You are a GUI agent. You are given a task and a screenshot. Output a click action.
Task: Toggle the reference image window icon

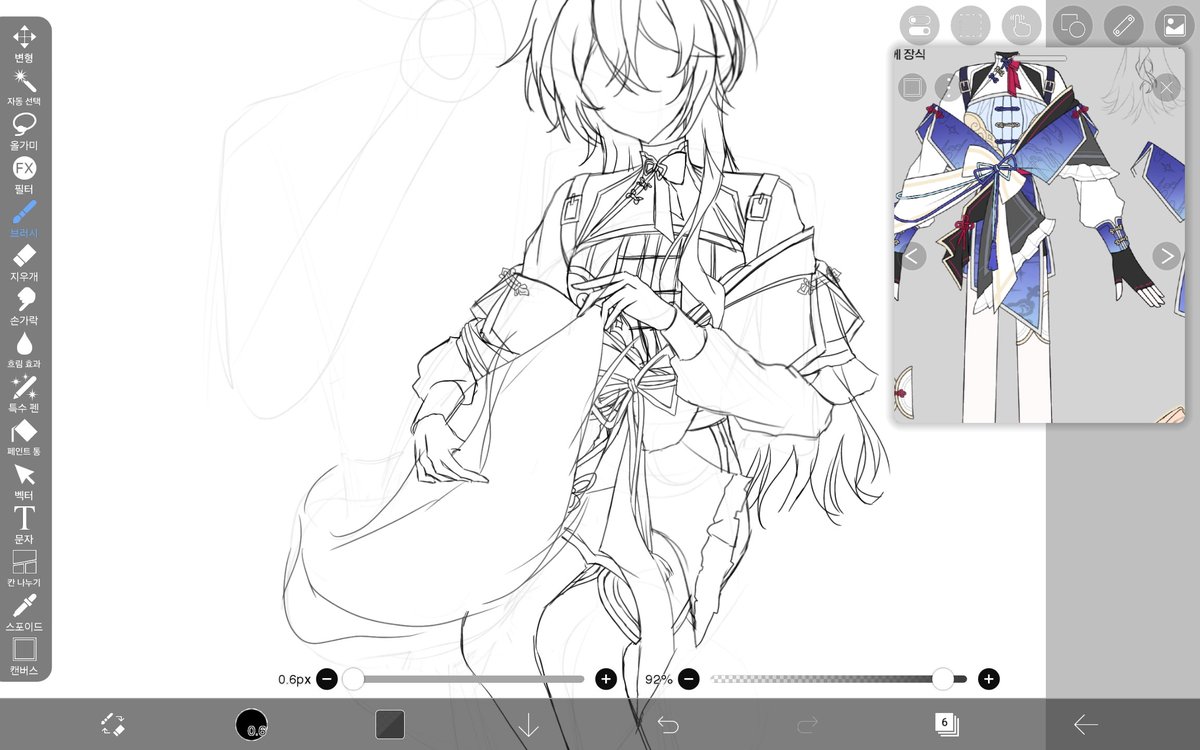tap(1174, 25)
